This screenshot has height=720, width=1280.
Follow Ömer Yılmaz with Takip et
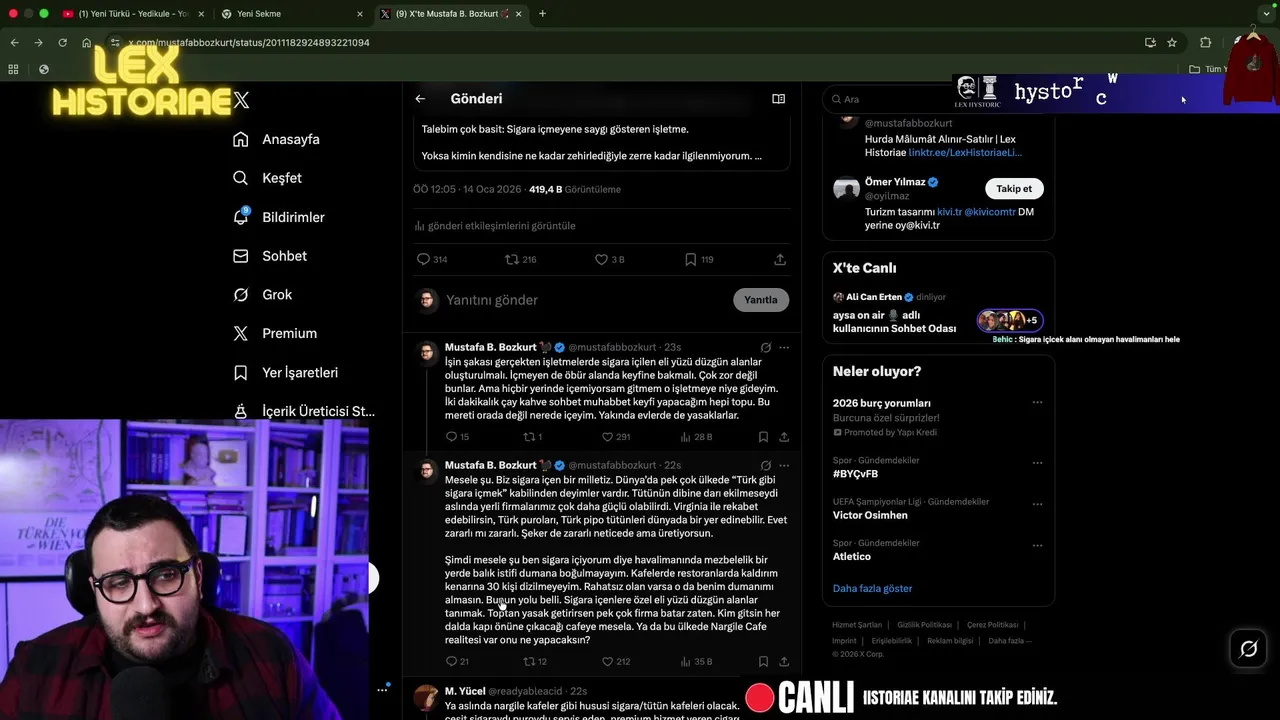click(1014, 188)
